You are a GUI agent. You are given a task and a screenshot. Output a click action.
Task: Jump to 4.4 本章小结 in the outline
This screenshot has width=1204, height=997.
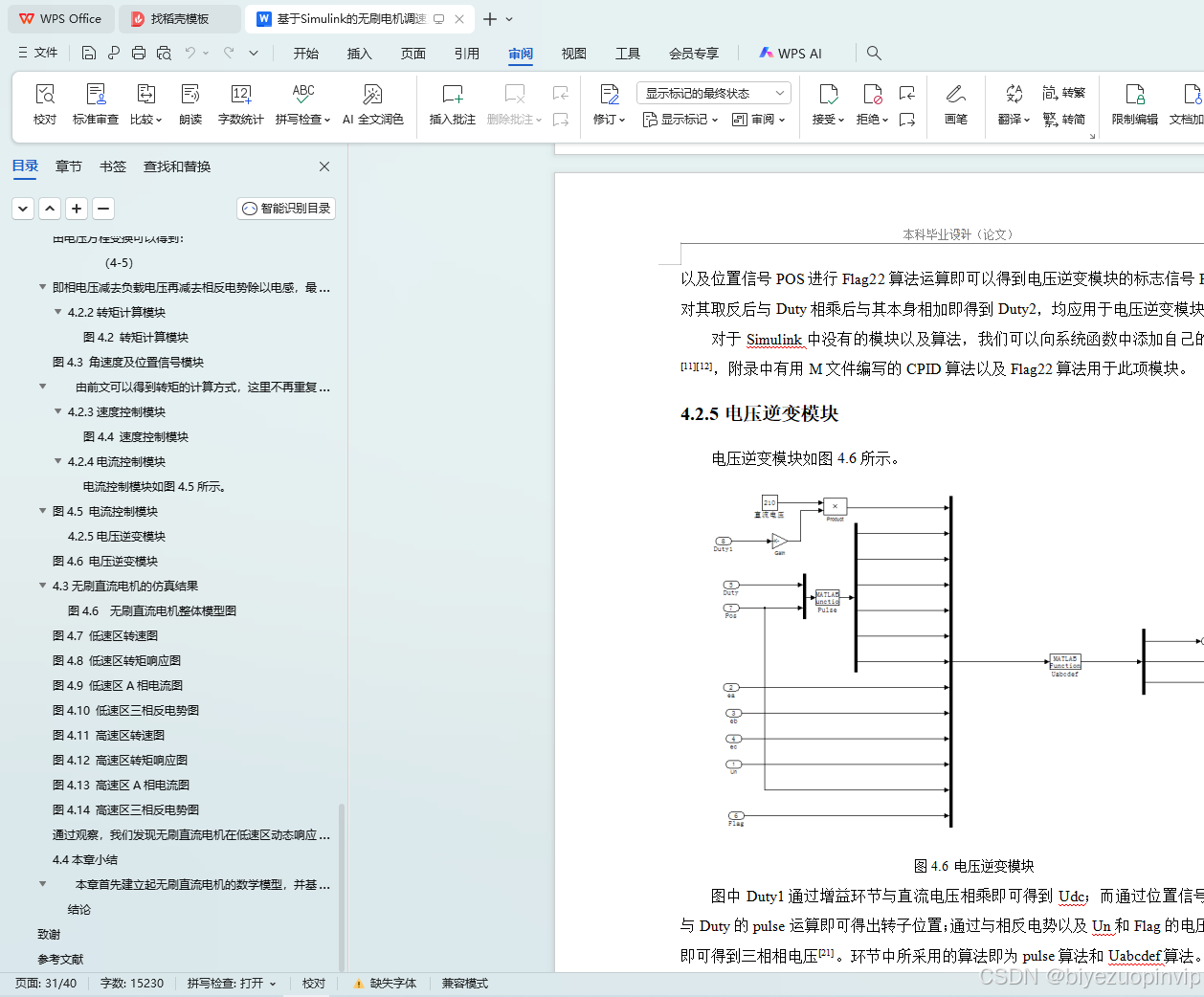tap(85, 859)
